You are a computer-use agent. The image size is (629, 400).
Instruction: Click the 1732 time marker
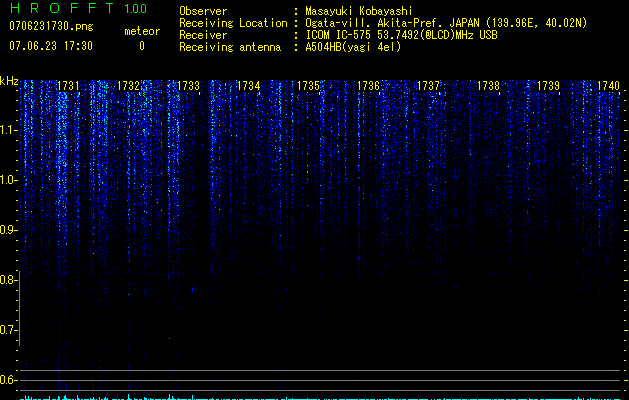pos(128,86)
